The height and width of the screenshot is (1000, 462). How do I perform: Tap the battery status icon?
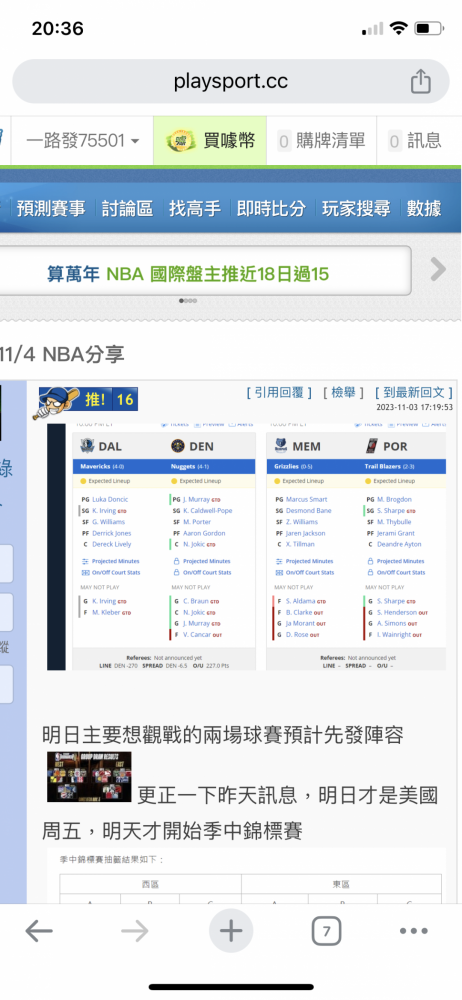pyautogui.click(x=429, y=29)
